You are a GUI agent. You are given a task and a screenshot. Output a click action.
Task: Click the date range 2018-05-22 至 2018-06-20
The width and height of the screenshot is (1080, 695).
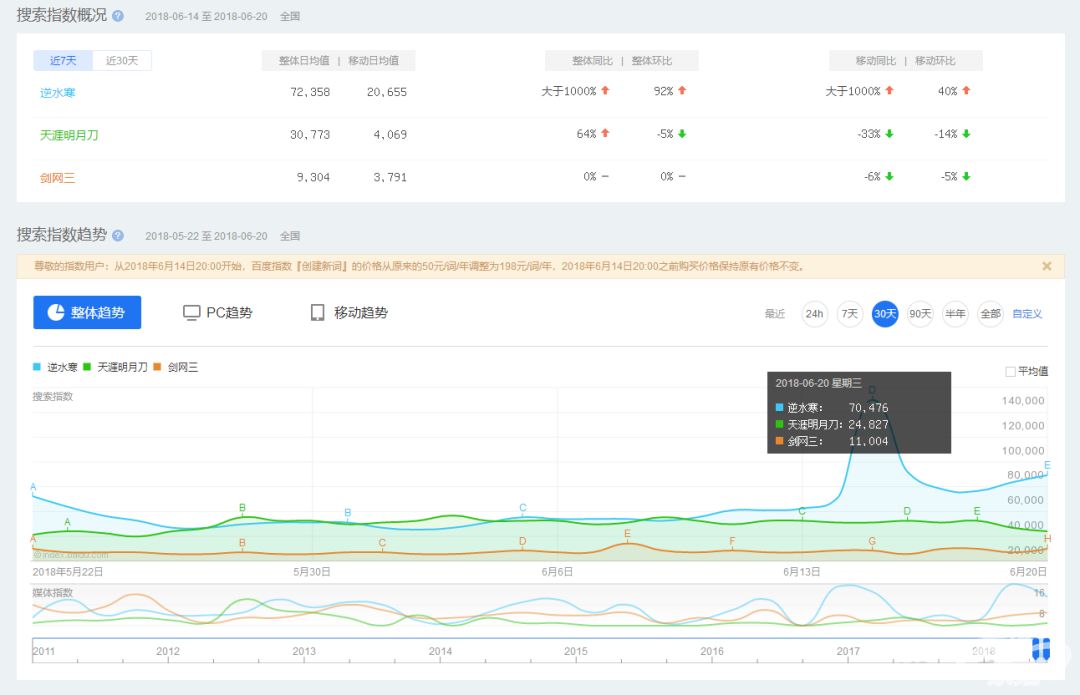click(206, 236)
